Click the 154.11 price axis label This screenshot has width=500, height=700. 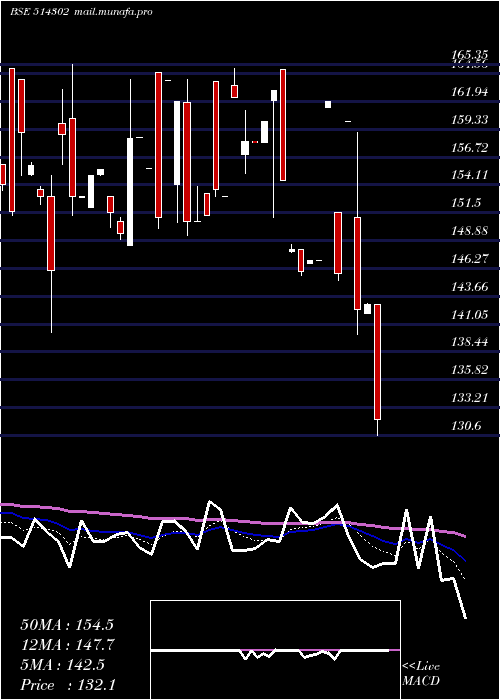click(470, 175)
